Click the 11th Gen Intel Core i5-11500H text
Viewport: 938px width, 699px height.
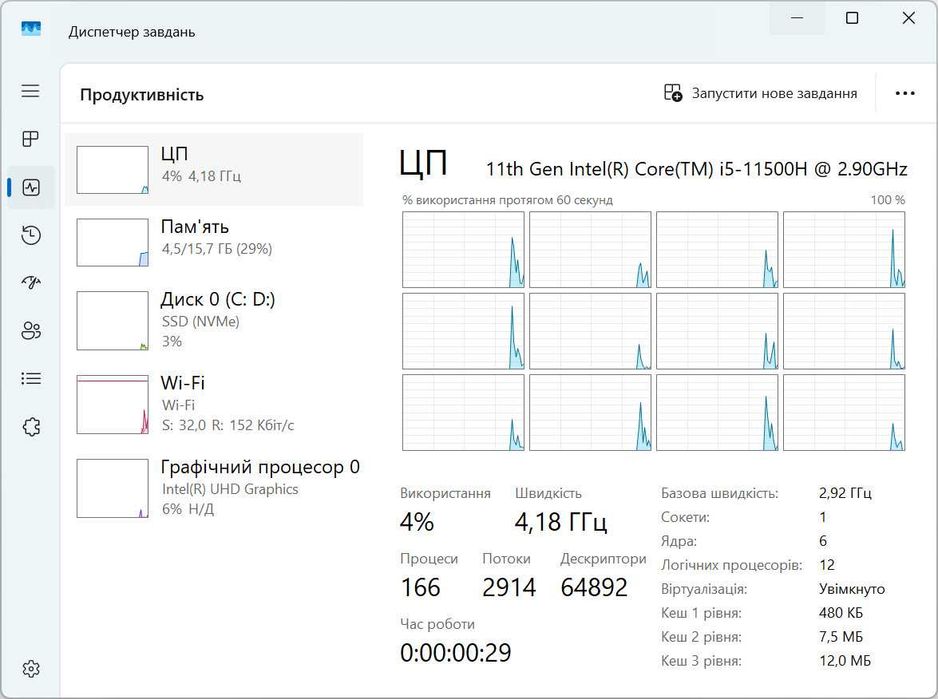(x=696, y=169)
